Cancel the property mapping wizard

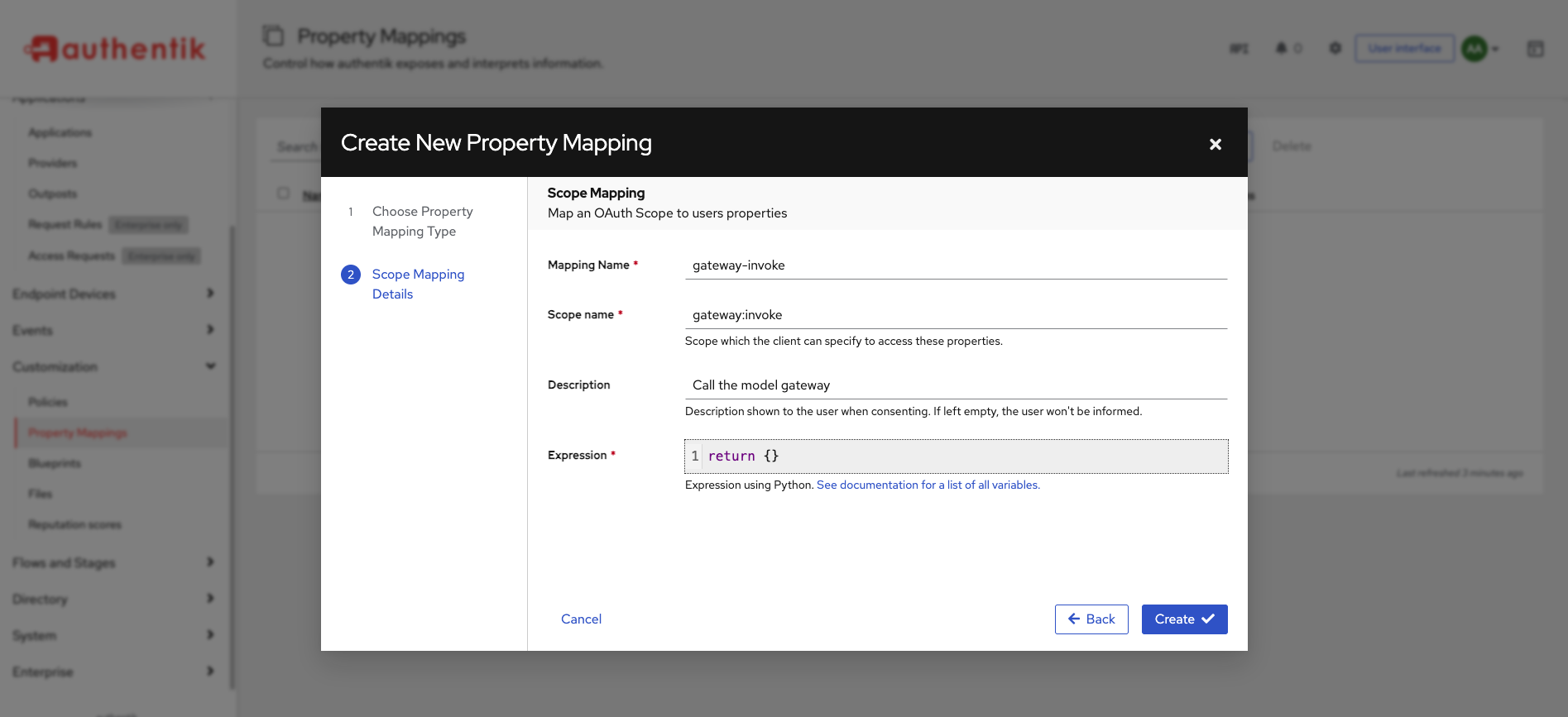click(581, 619)
